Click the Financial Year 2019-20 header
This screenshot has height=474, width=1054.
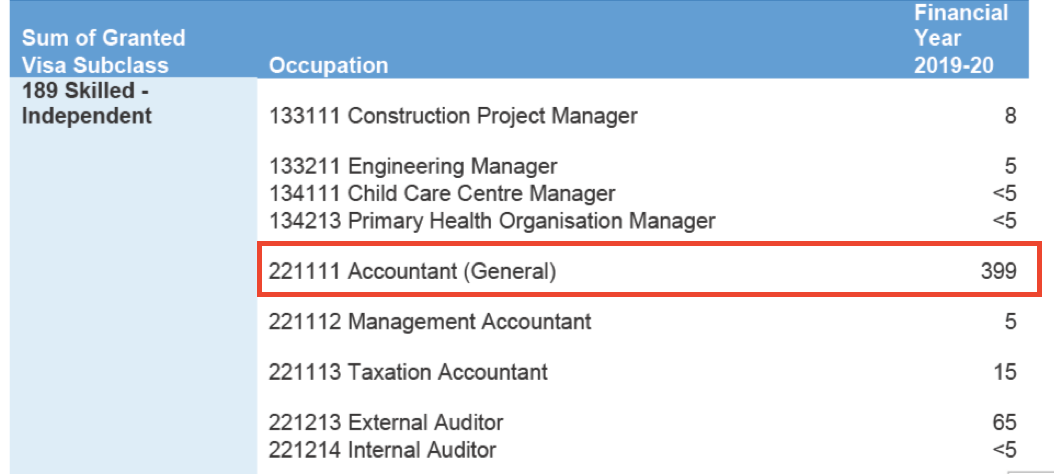tap(961, 38)
